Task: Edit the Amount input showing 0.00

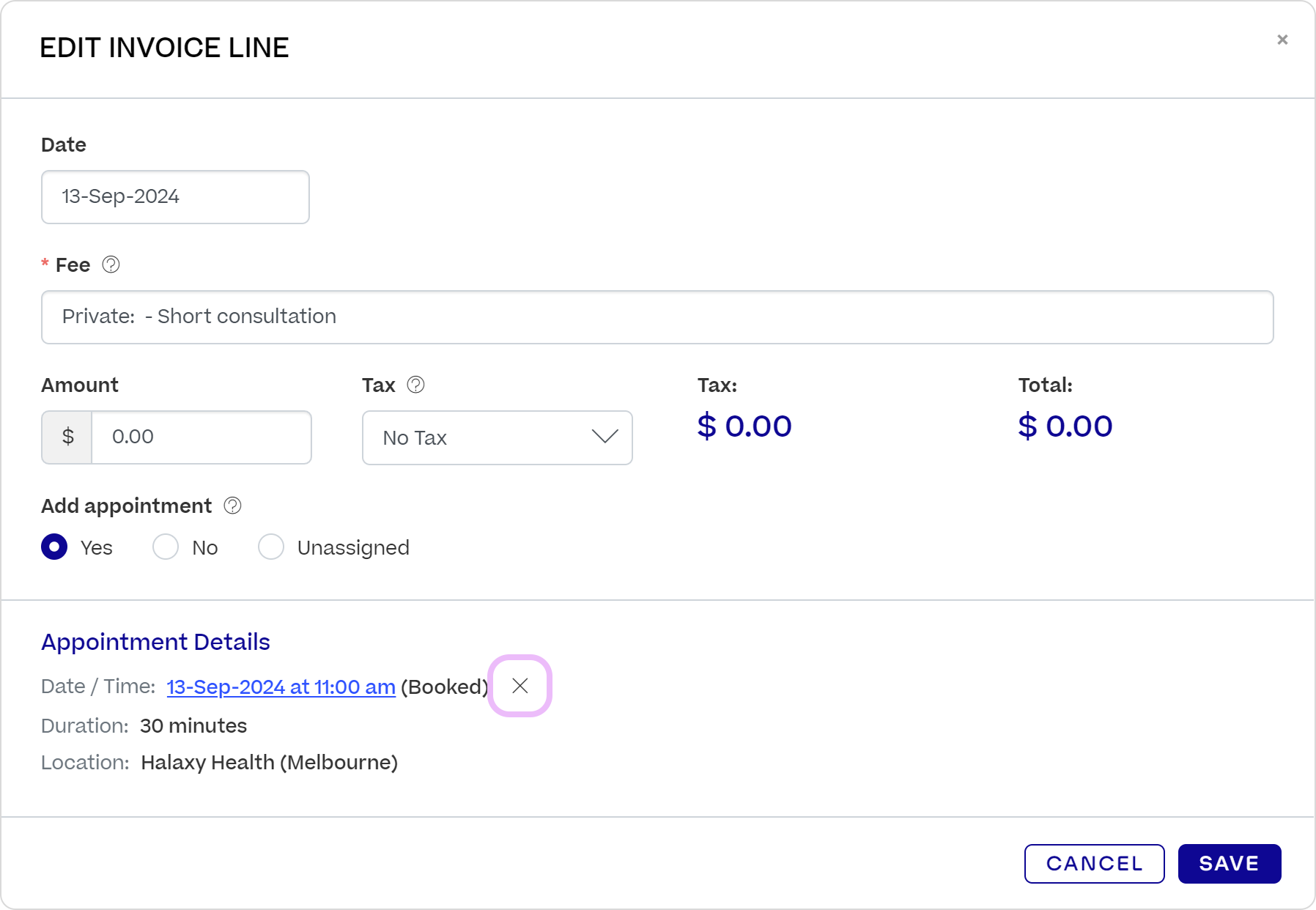Action: tap(202, 437)
